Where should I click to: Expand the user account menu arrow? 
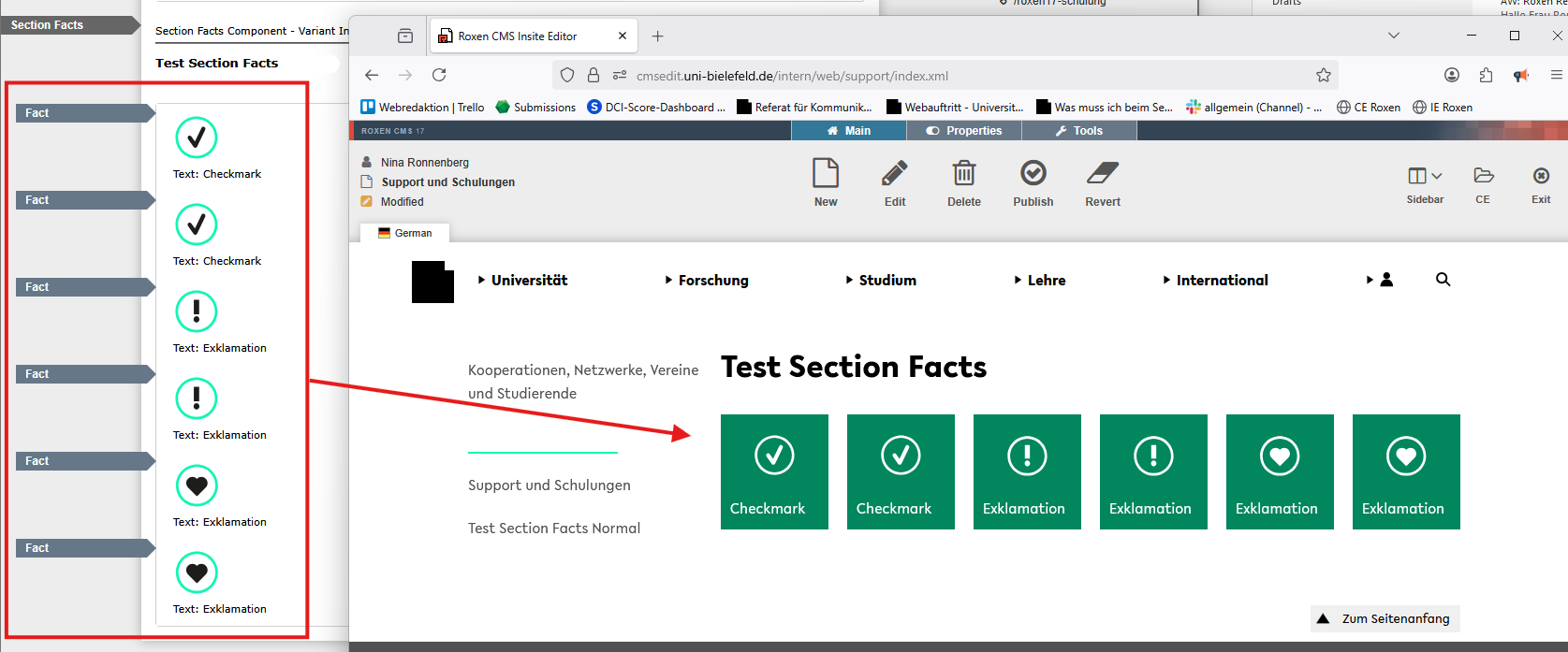click(1370, 280)
